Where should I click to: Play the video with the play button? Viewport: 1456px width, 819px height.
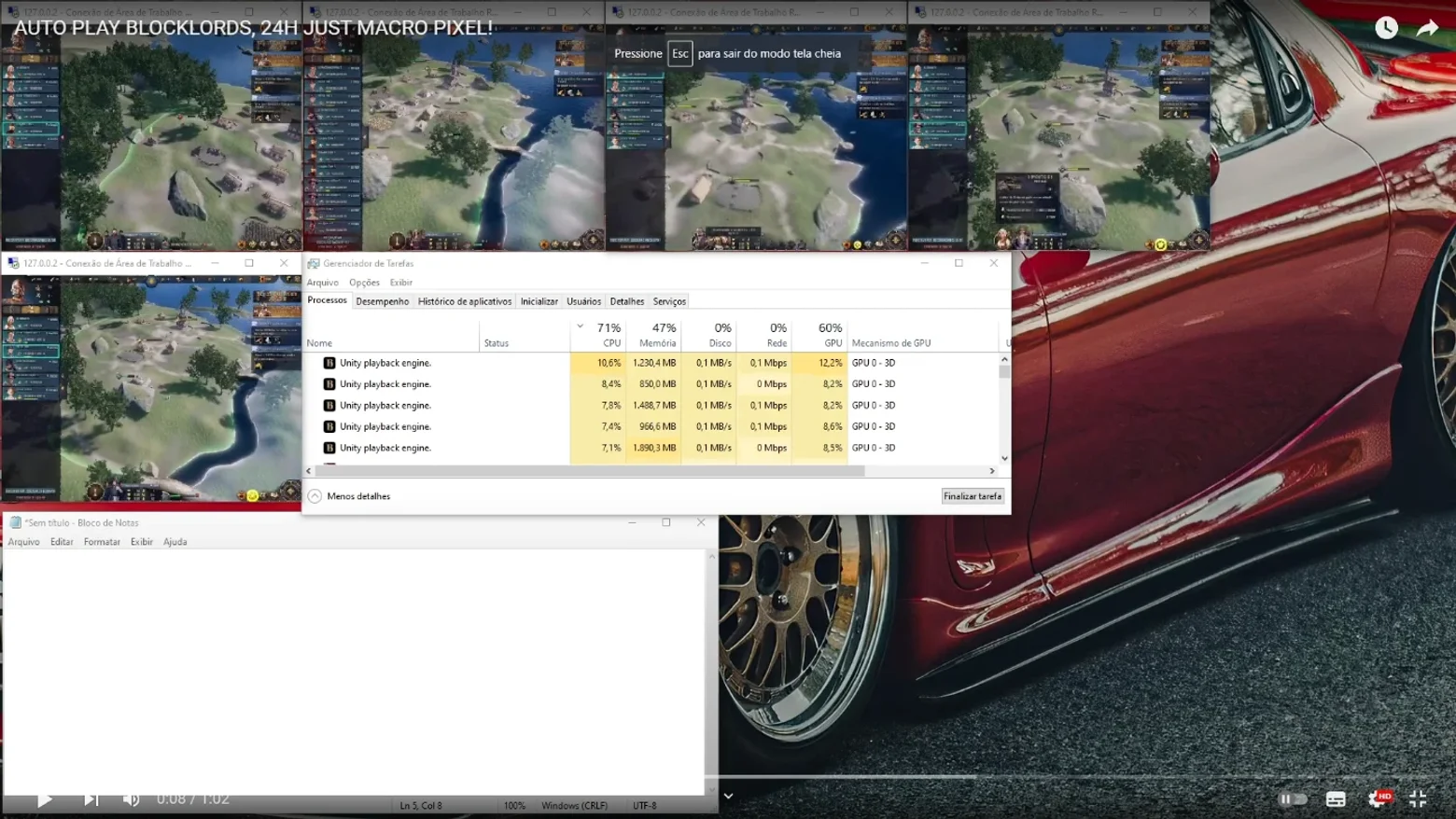pyautogui.click(x=44, y=799)
